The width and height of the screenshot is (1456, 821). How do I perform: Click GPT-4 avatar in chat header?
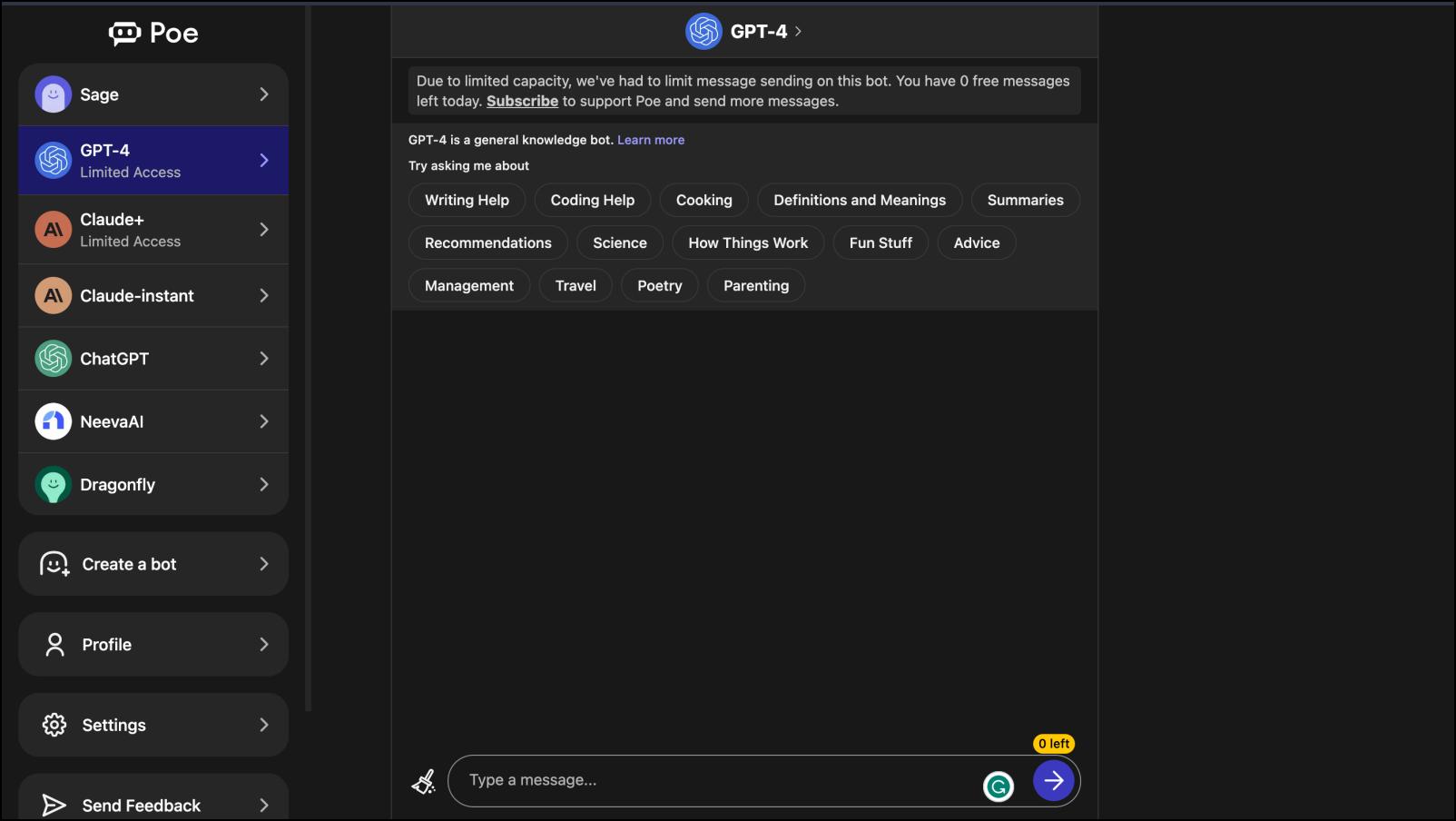point(703,32)
